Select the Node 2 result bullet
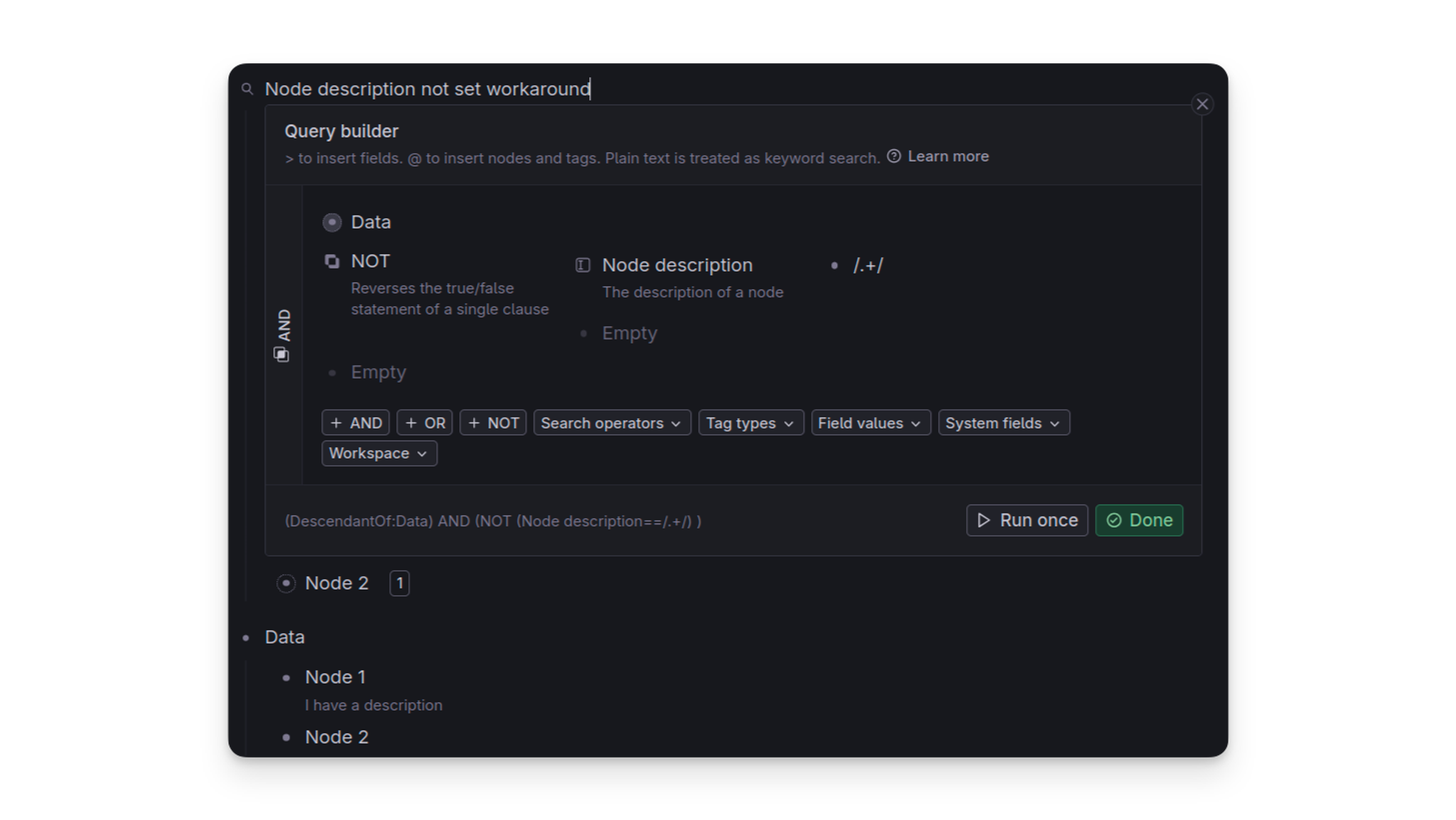The image size is (1456, 820). [287, 583]
